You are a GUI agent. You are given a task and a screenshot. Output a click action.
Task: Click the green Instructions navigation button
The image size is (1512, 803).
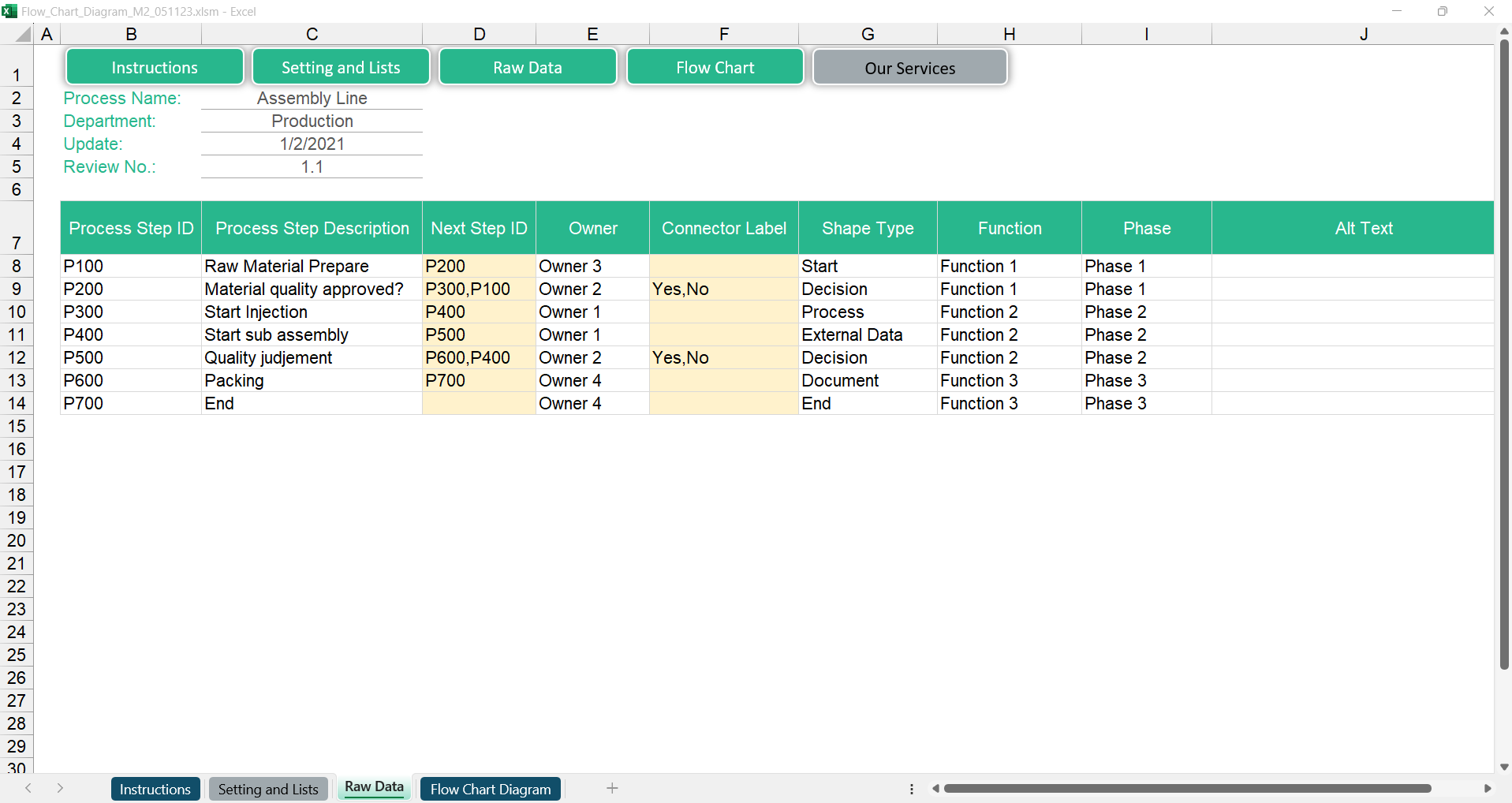pyautogui.click(x=155, y=68)
